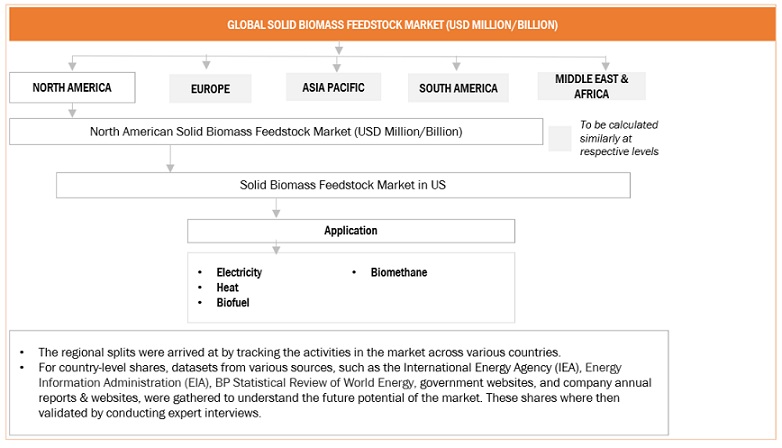Select the Europe region box
This screenshot has height=448, width=782.
click(x=210, y=89)
